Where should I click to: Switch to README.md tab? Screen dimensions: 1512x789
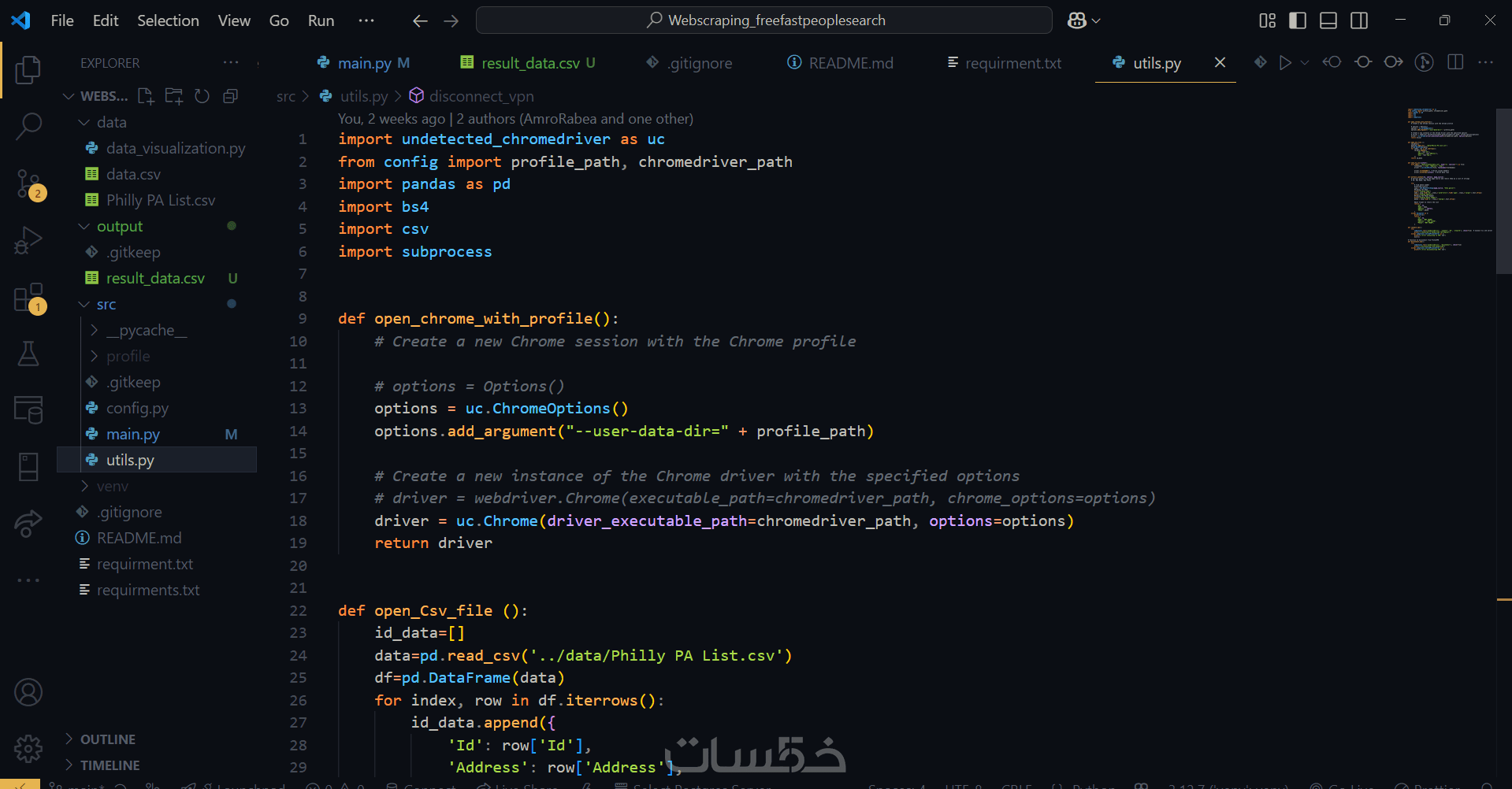841,63
